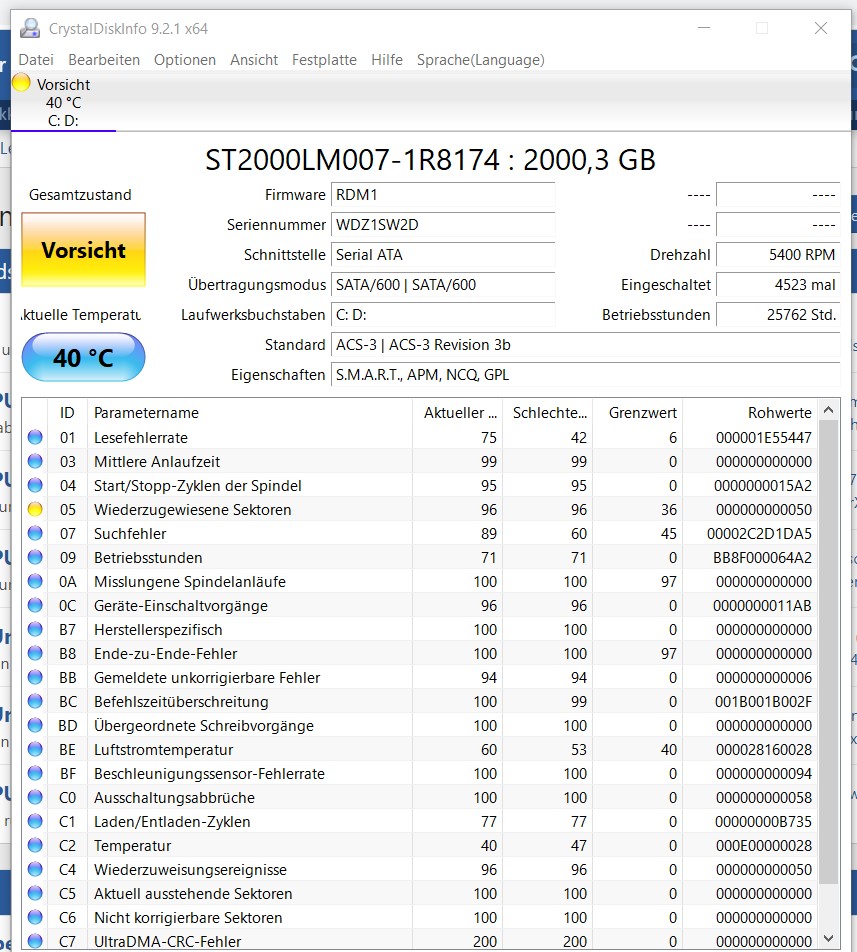This screenshot has height=952, width=857.
Task: Click the Eigenschaften field with S.M.A.R.T., APM
Action: click(586, 375)
